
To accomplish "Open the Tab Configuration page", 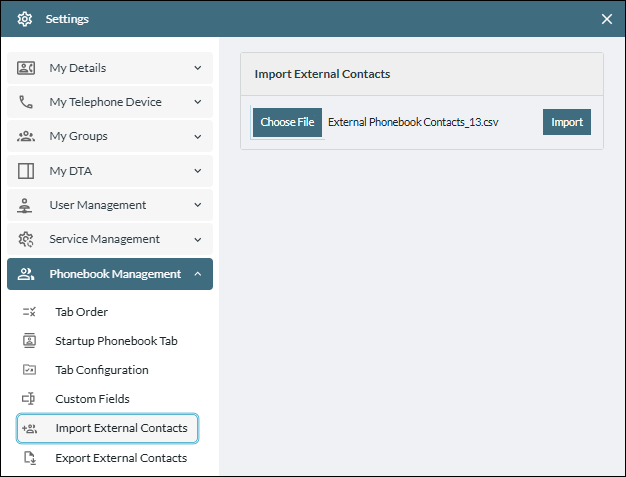I will tap(101, 370).
